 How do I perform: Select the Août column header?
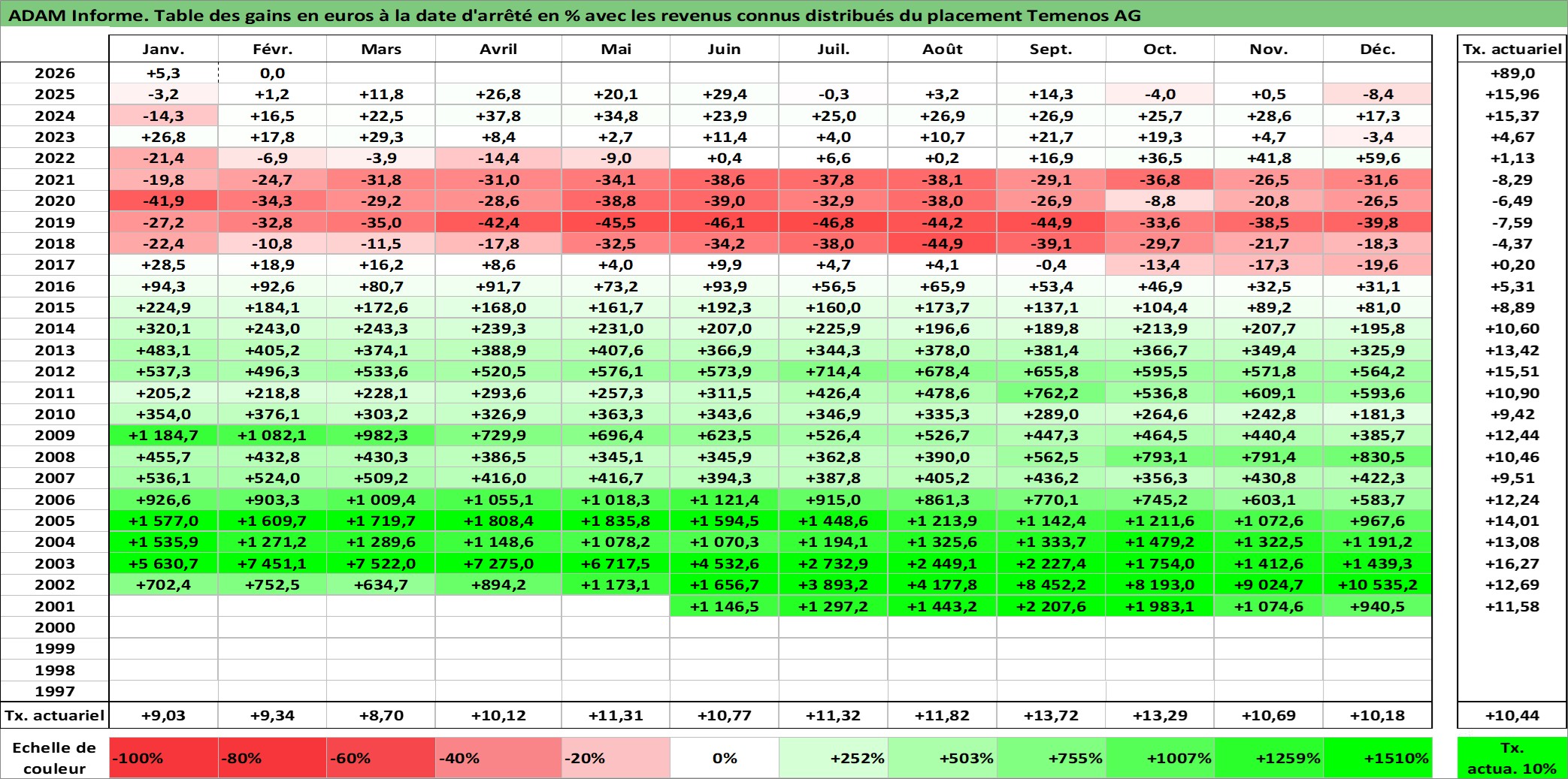pyautogui.click(x=942, y=49)
